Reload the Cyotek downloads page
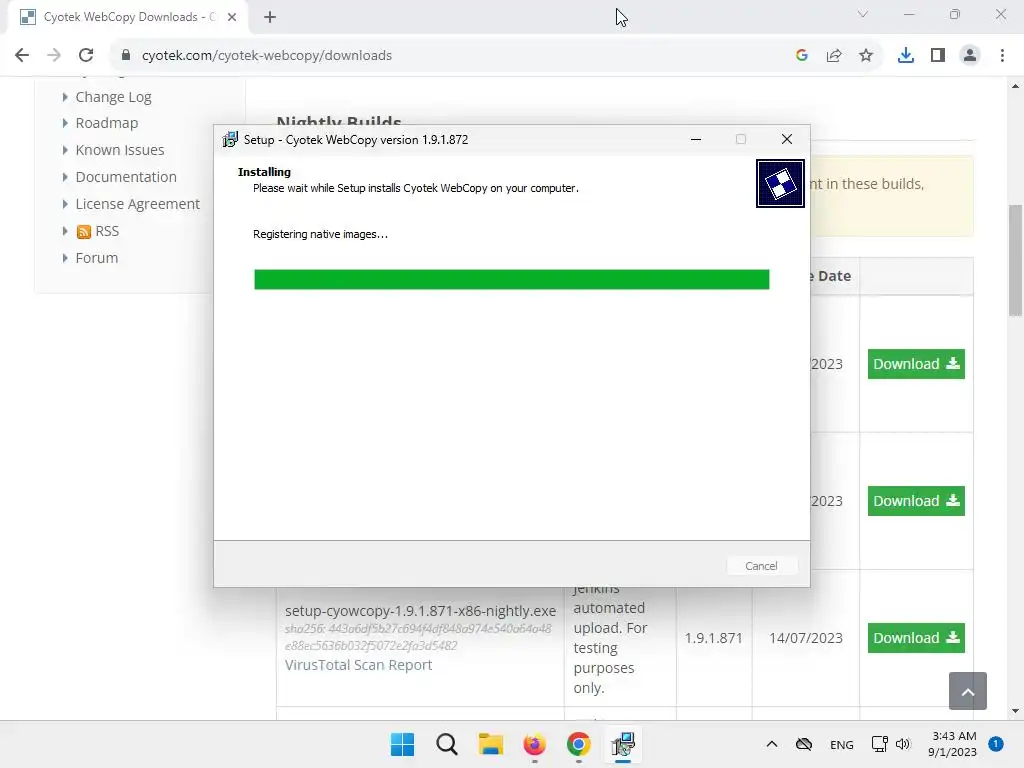Screen dimensions: 1024x768 (x=86, y=55)
